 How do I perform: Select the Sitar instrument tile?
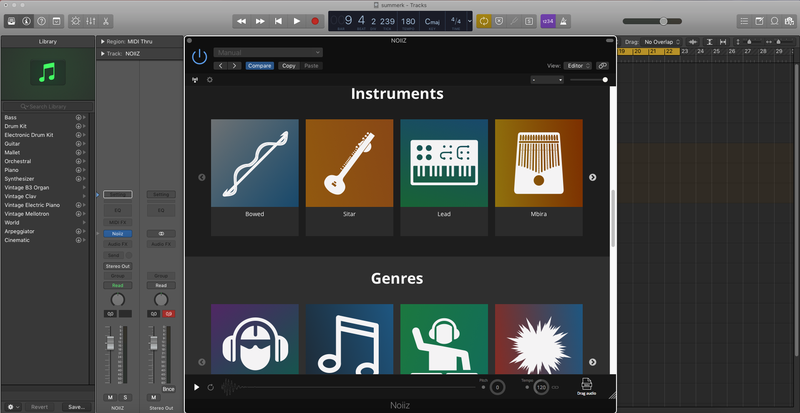tap(349, 163)
